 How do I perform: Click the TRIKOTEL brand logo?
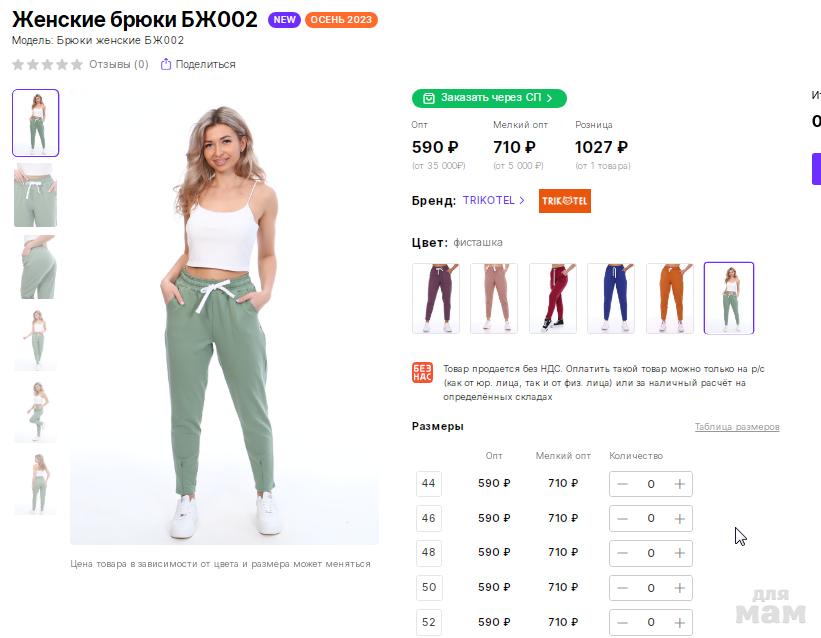[x=565, y=201]
